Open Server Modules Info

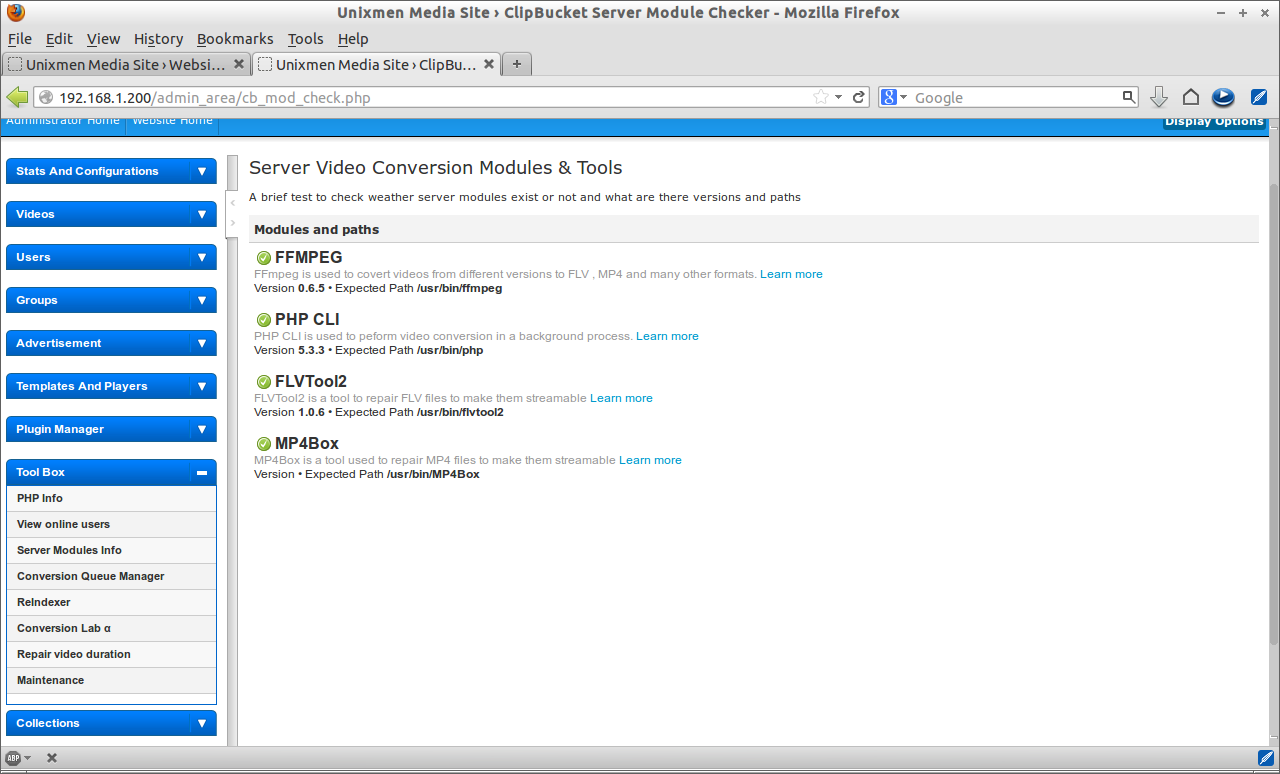pos(111,550)
